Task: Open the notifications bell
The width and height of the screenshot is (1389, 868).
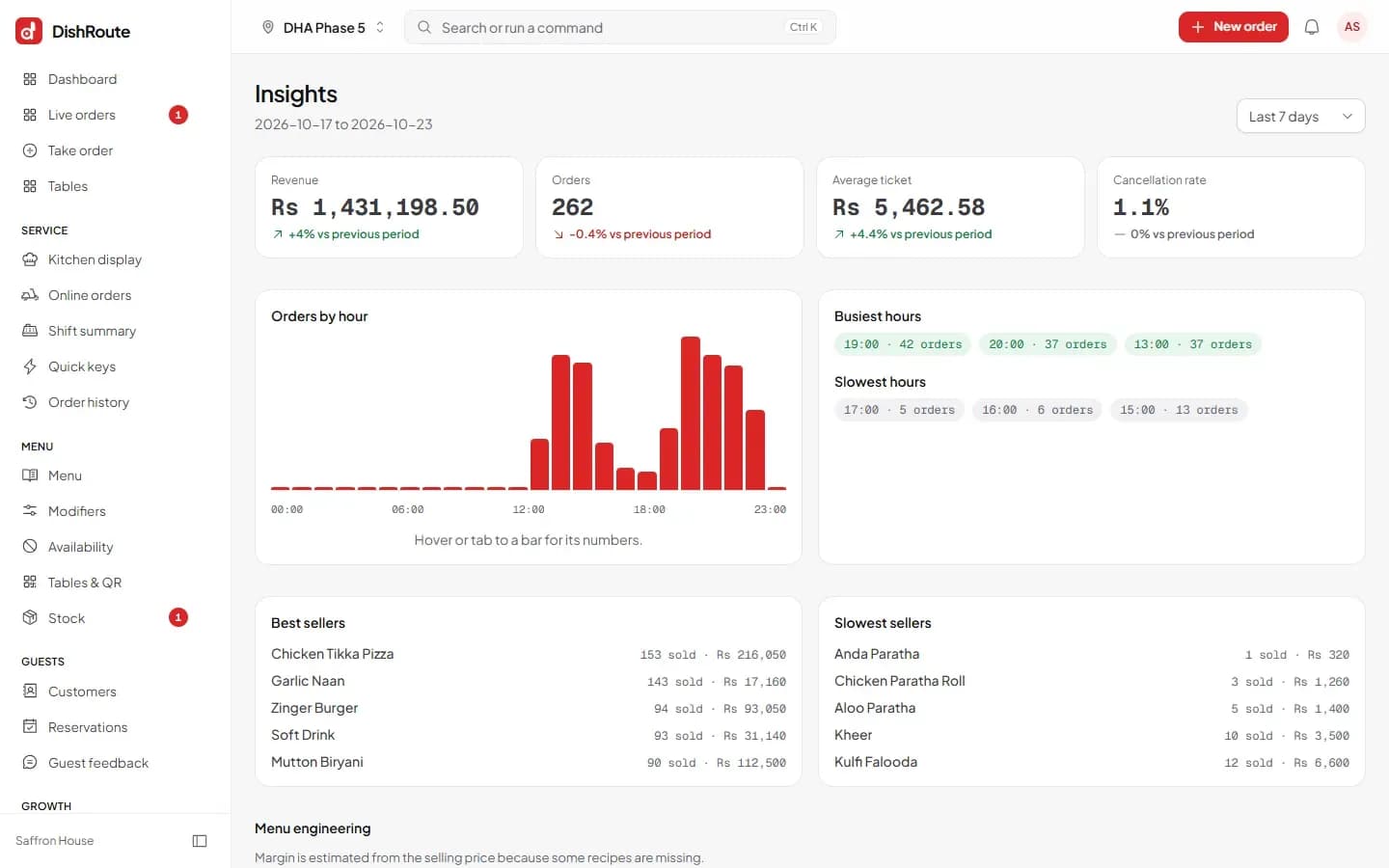Action: click(x=1312, y=27)
